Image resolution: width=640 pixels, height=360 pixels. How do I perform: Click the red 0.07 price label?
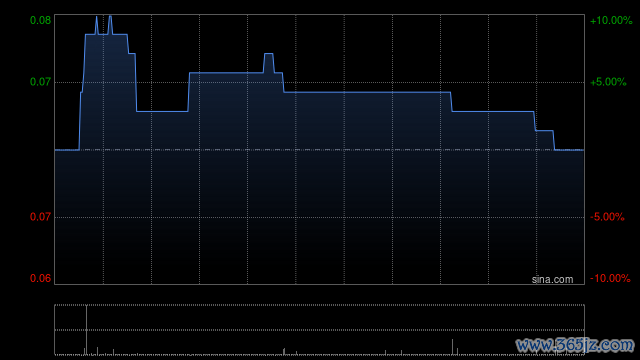[x=40, y=217]
